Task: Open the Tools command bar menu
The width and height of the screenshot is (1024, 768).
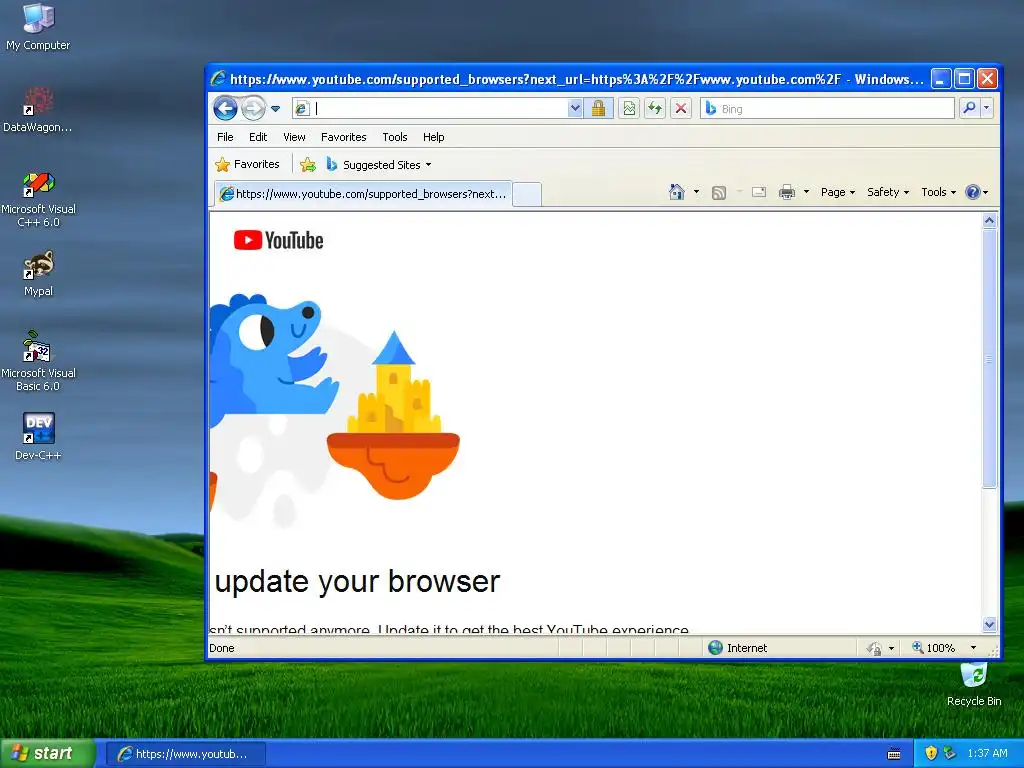Action: pyautogui.click(x=938, y=192)
